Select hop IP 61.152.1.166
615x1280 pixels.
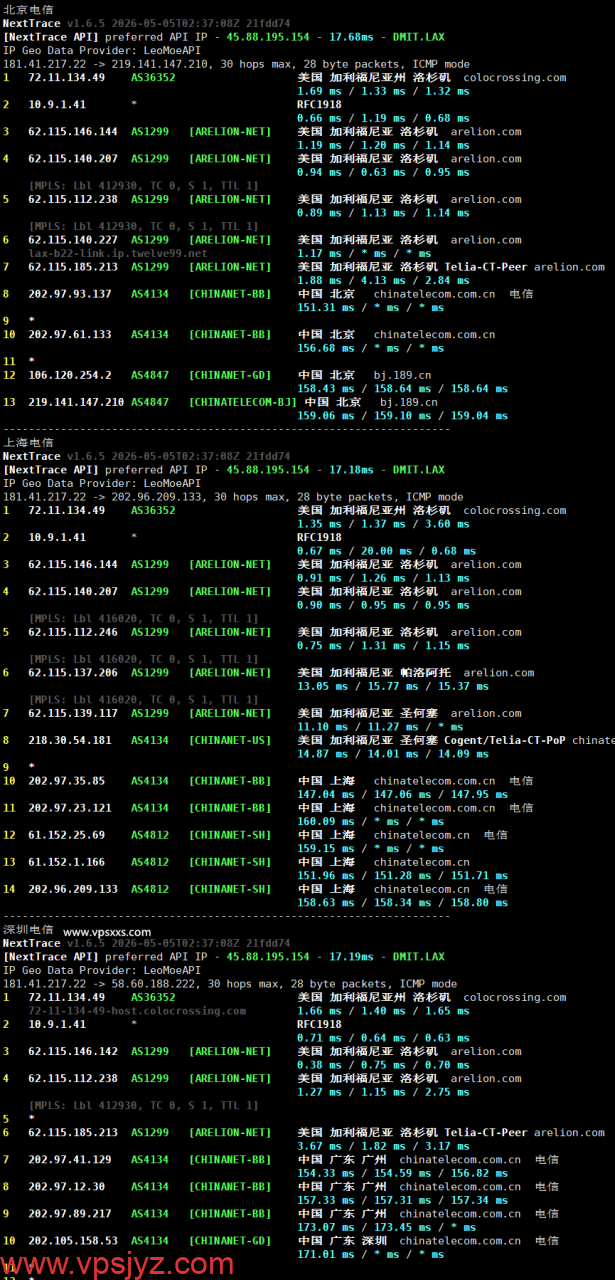[66, 862]
